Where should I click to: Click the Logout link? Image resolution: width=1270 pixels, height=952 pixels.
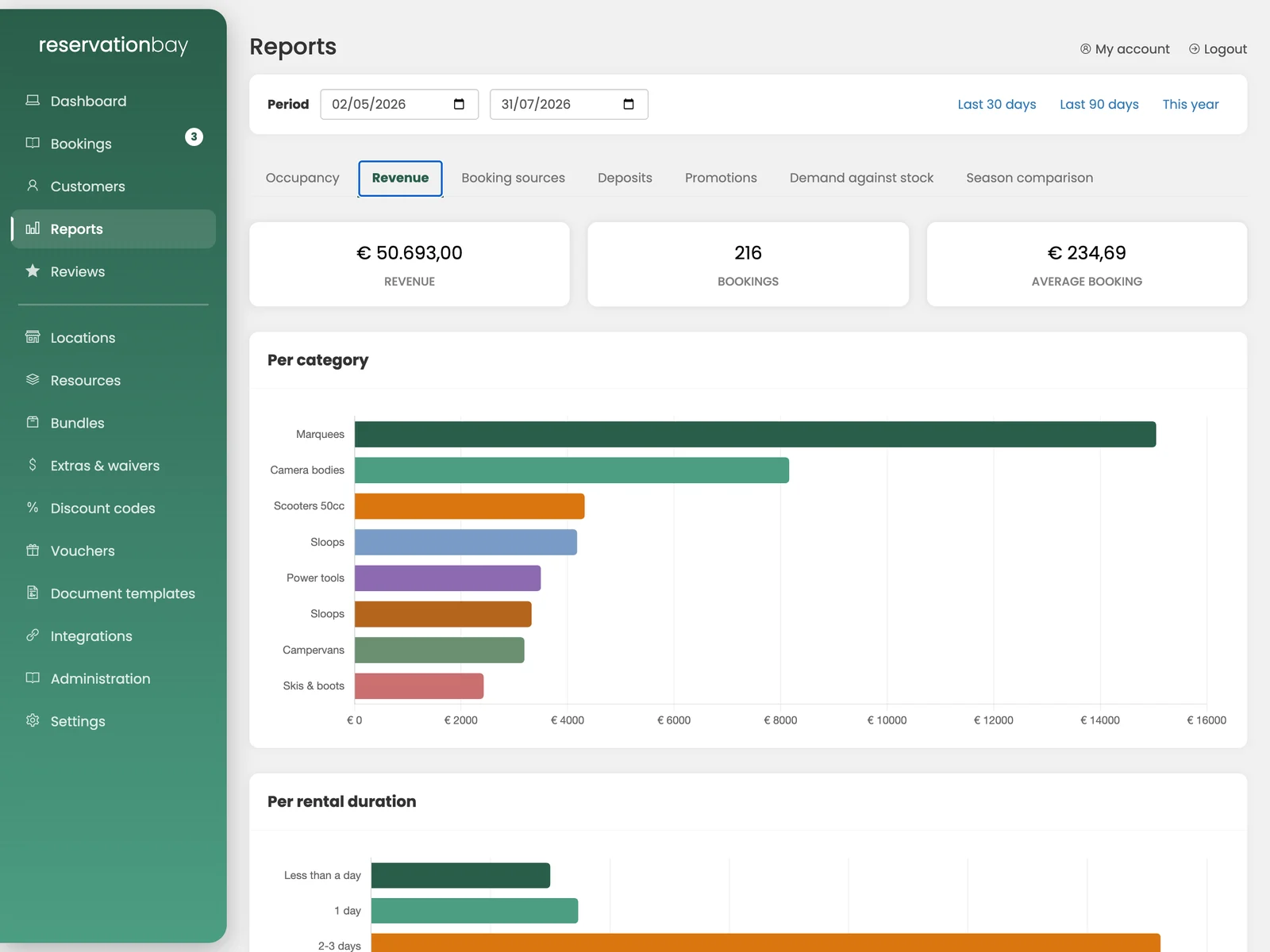(1218, 49)
